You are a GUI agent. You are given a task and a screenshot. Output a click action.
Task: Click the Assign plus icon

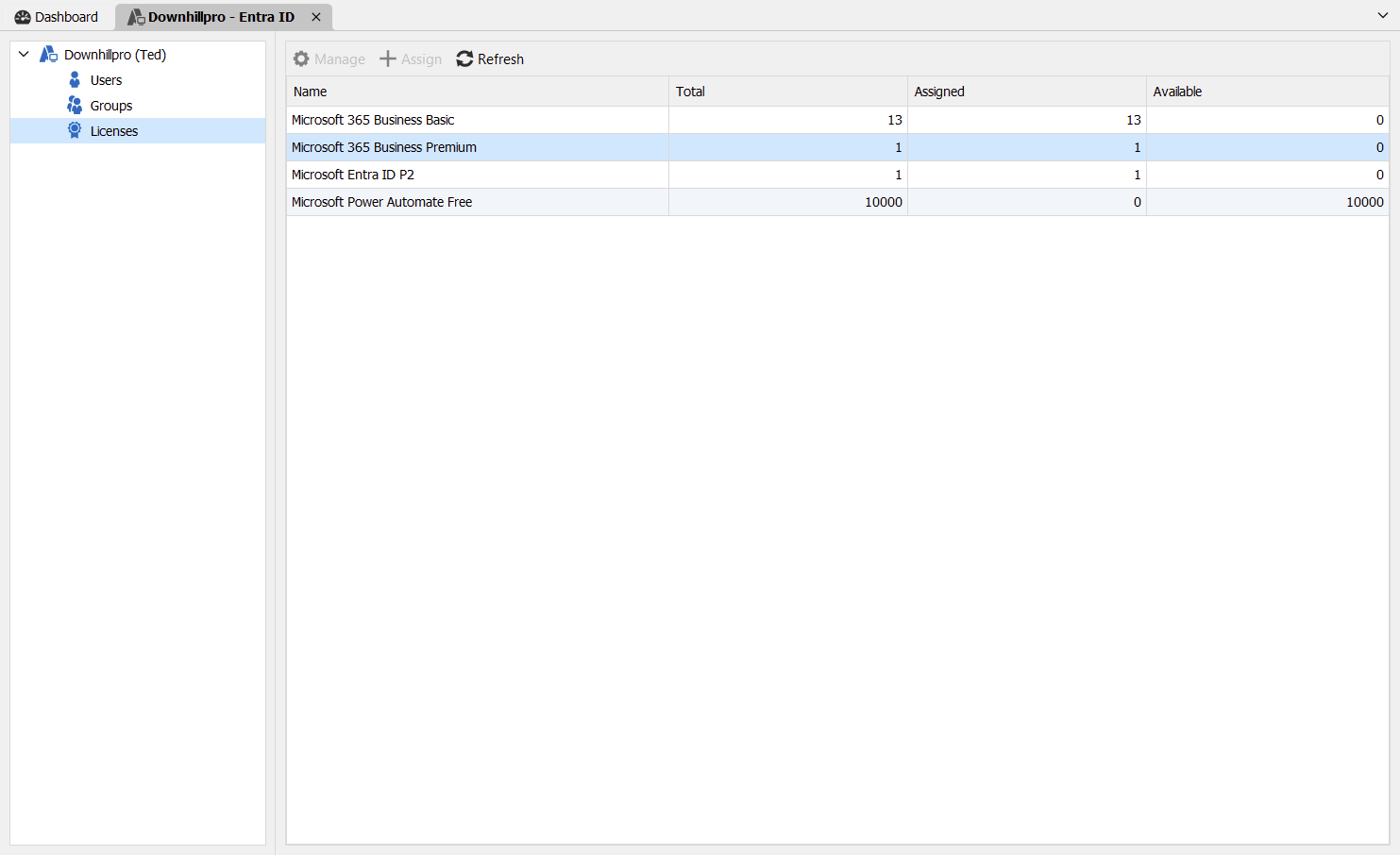tap(388, 59)
